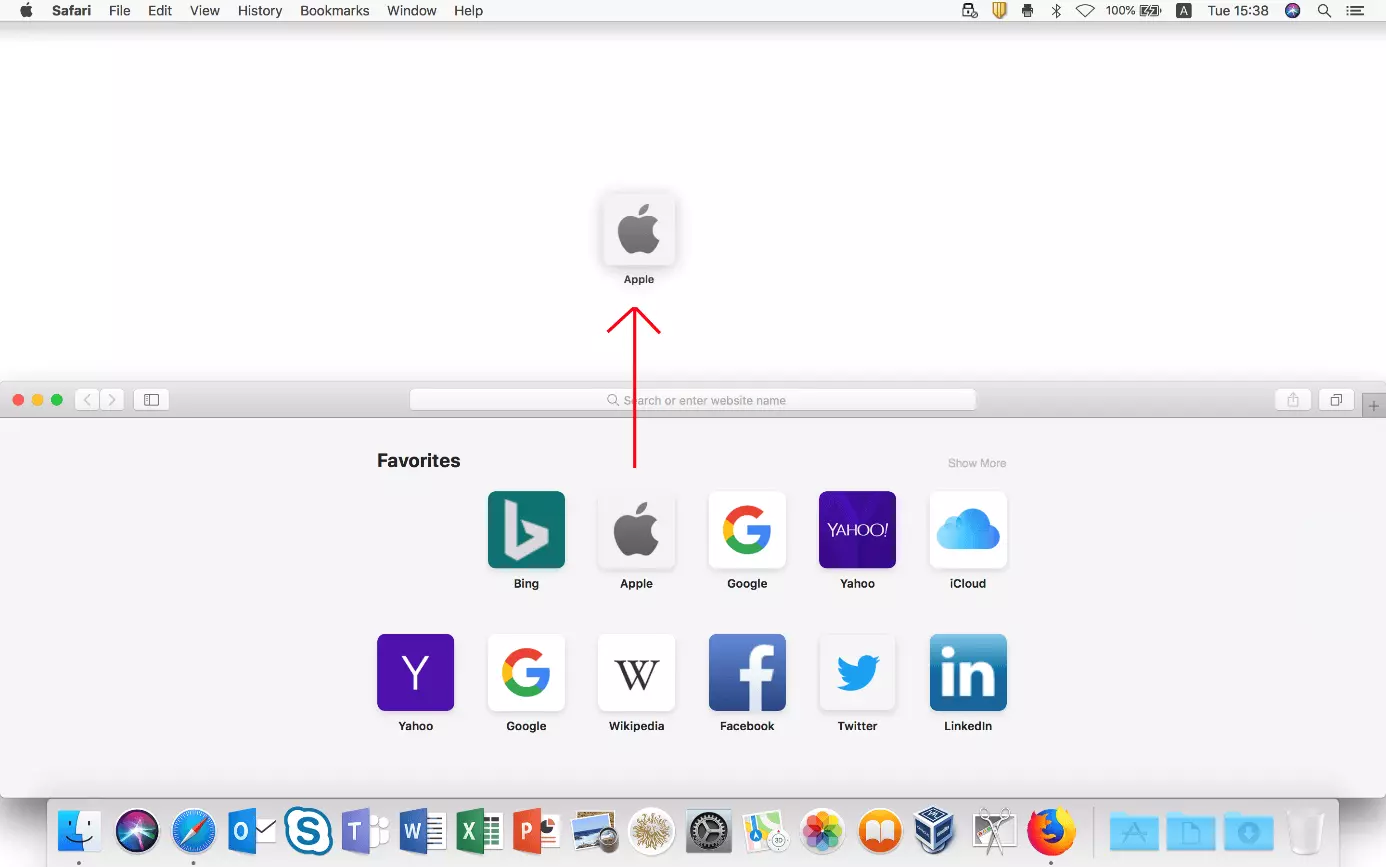
Task: Toggle the Safari sidebar button
Action: (x=151, y=400)
